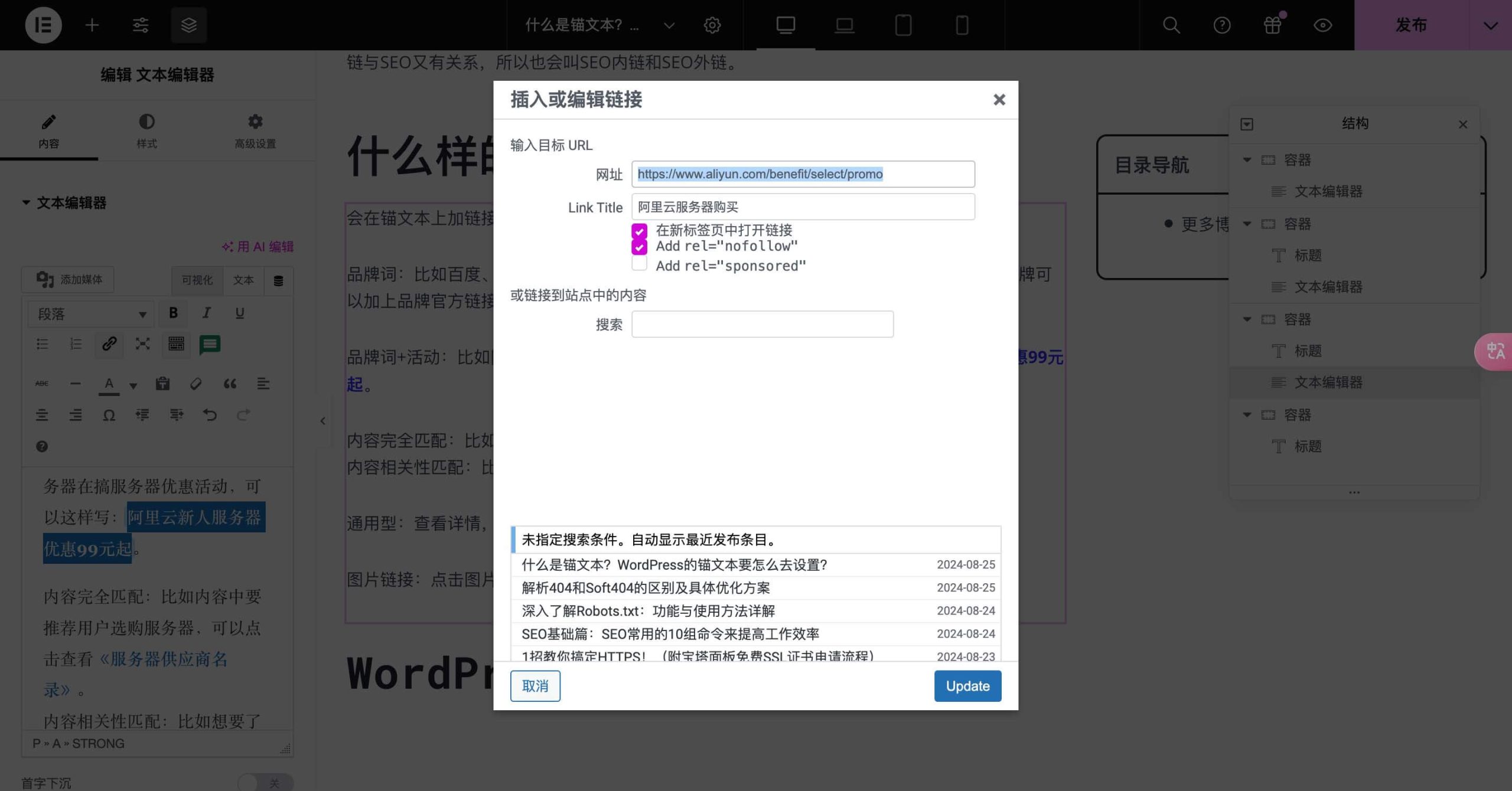Click the Update button in dialog

[967, 686]
